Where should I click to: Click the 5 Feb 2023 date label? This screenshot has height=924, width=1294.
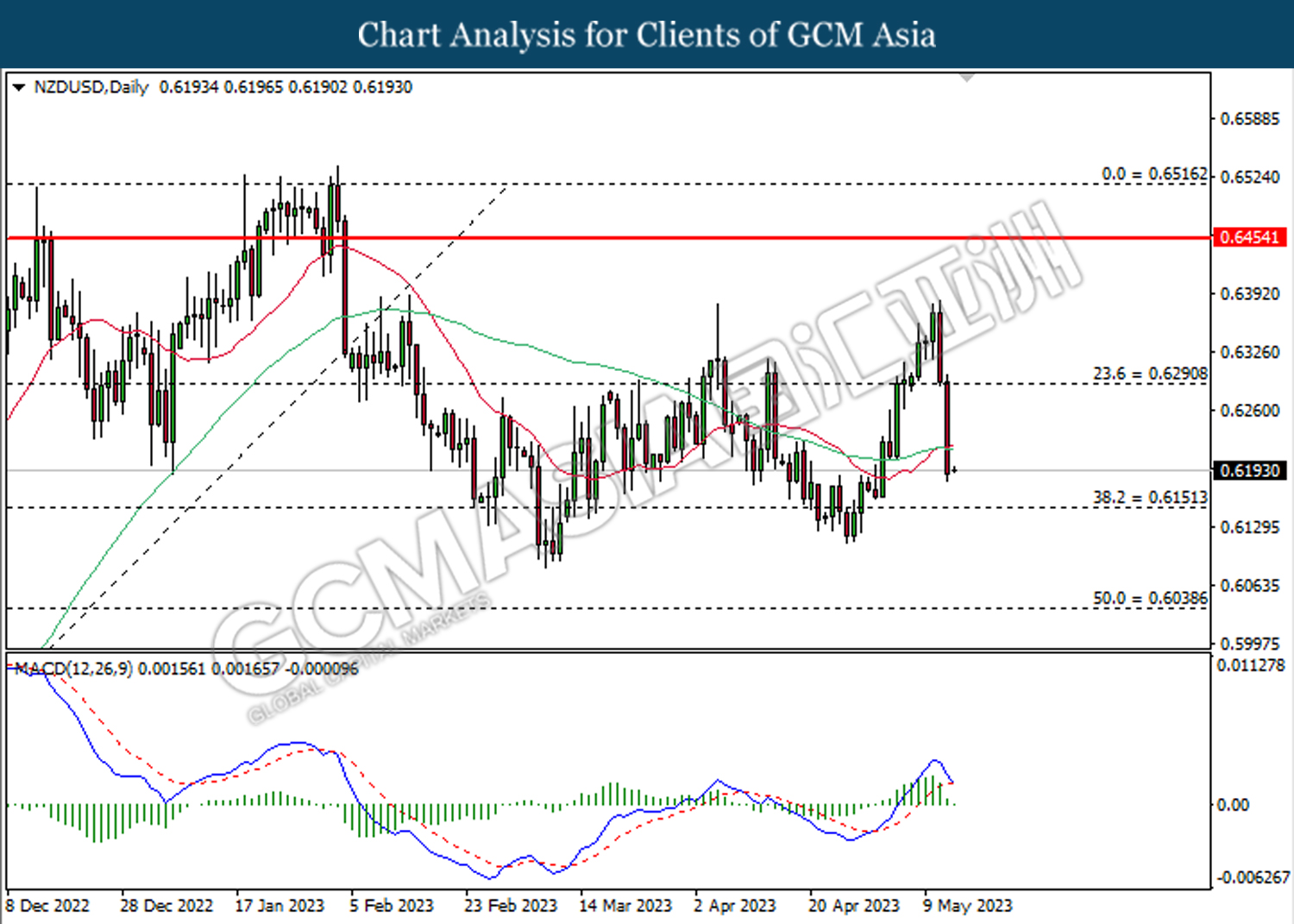tap(392, 906)
